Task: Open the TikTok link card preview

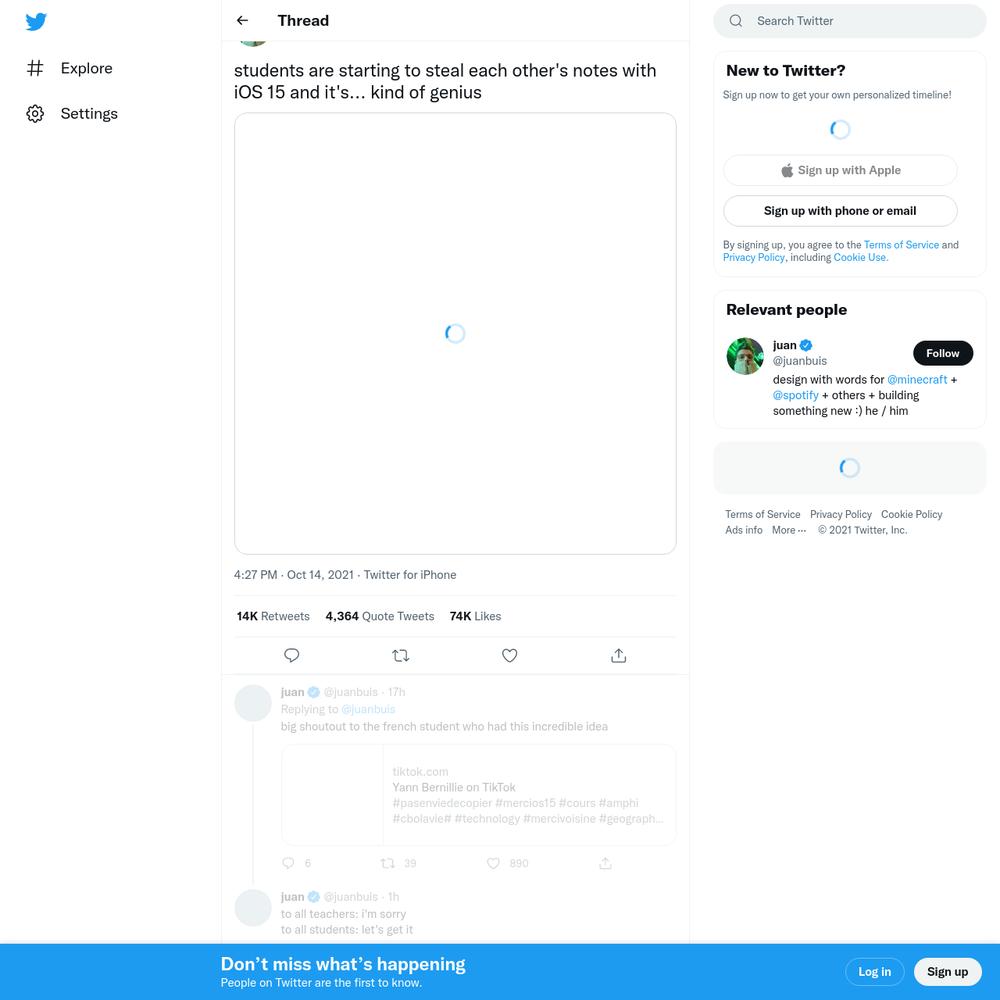Action: pos(478,795)
